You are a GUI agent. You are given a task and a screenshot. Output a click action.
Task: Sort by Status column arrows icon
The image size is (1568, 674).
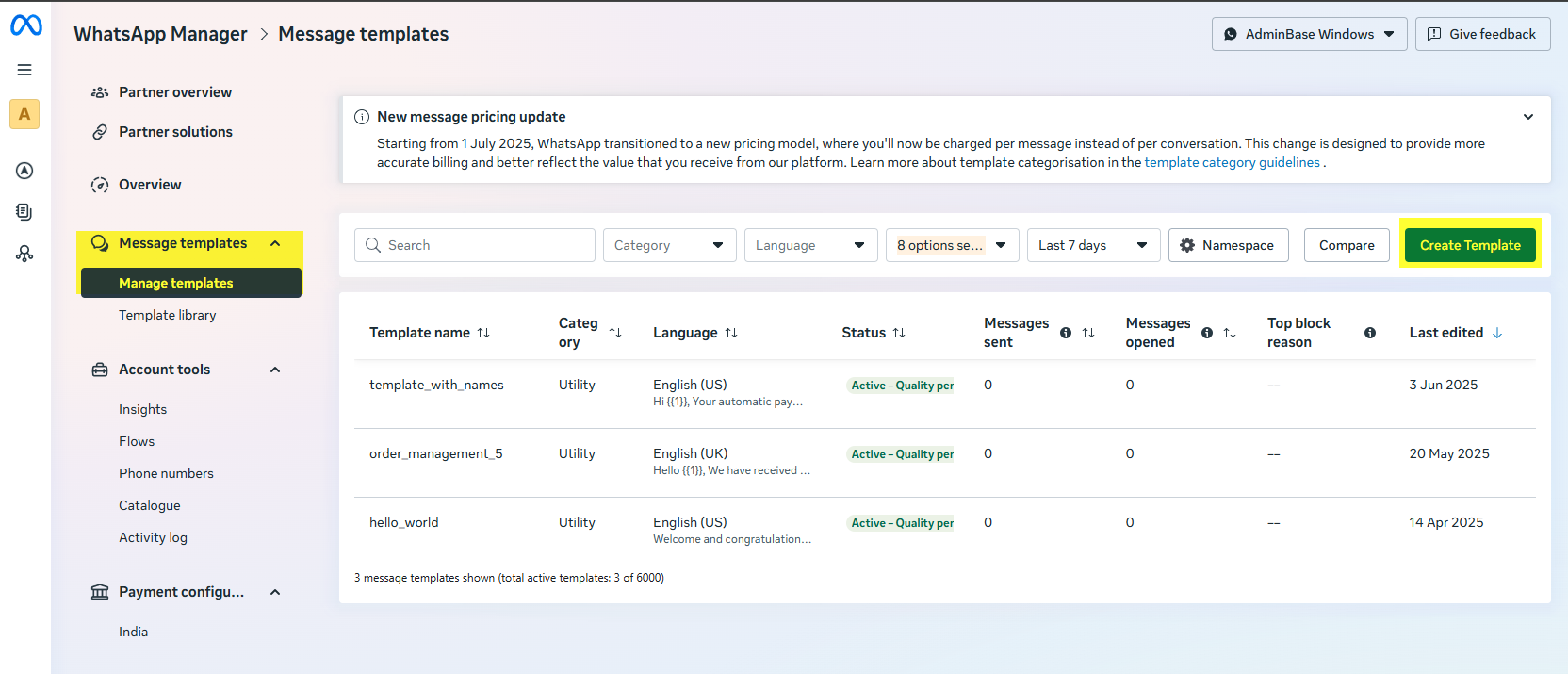899,333
